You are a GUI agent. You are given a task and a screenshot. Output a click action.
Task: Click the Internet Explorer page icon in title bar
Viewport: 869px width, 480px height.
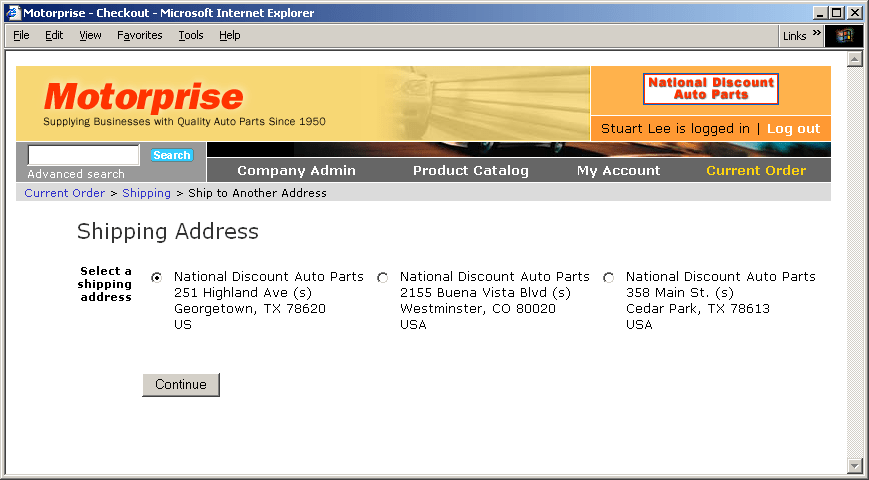click(13, 13)
